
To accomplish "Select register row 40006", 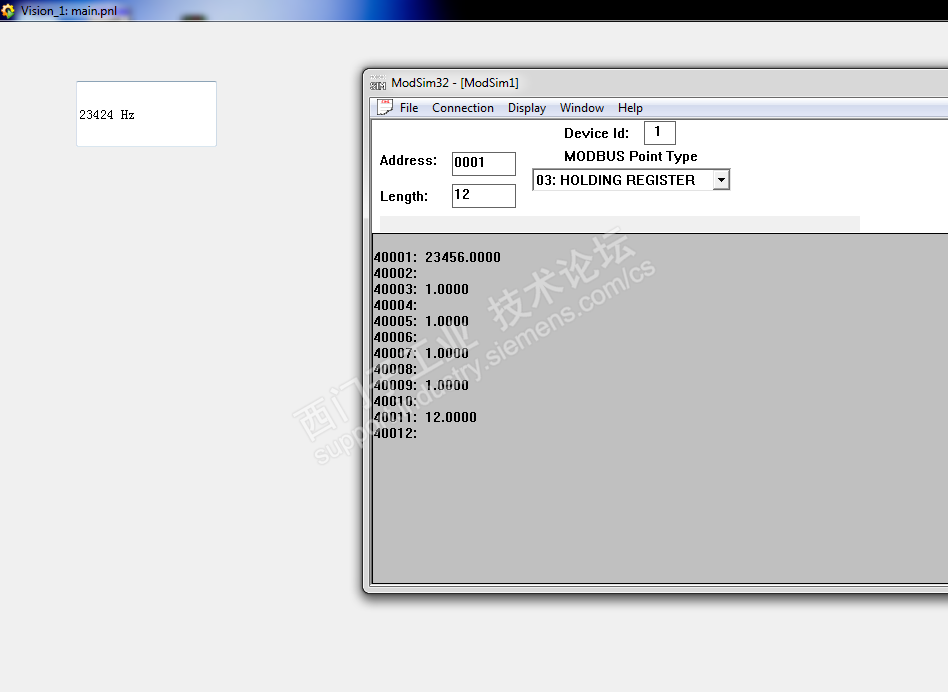I will tap(395, 337).
